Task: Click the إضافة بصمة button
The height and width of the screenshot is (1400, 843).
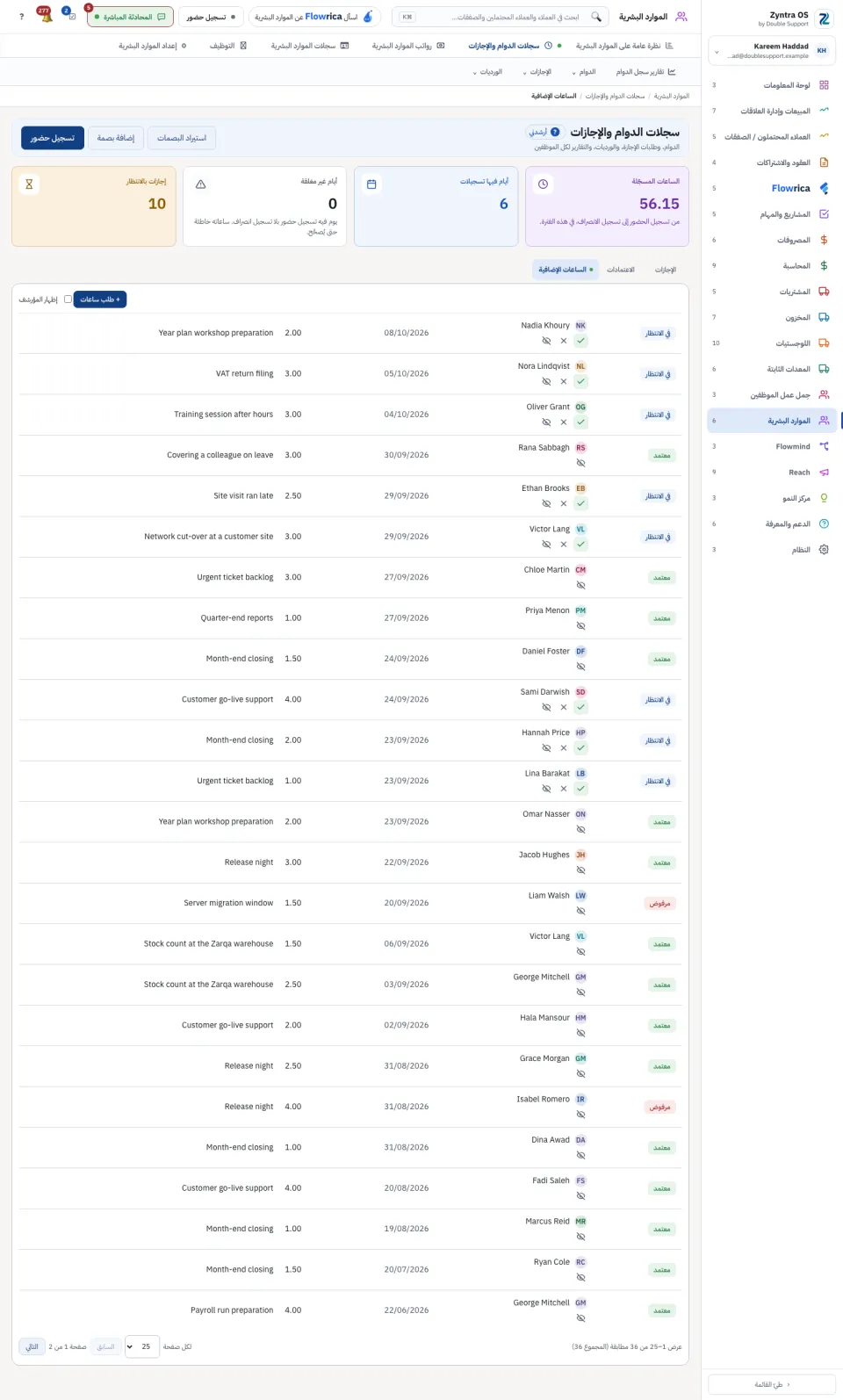Action: 116,138
